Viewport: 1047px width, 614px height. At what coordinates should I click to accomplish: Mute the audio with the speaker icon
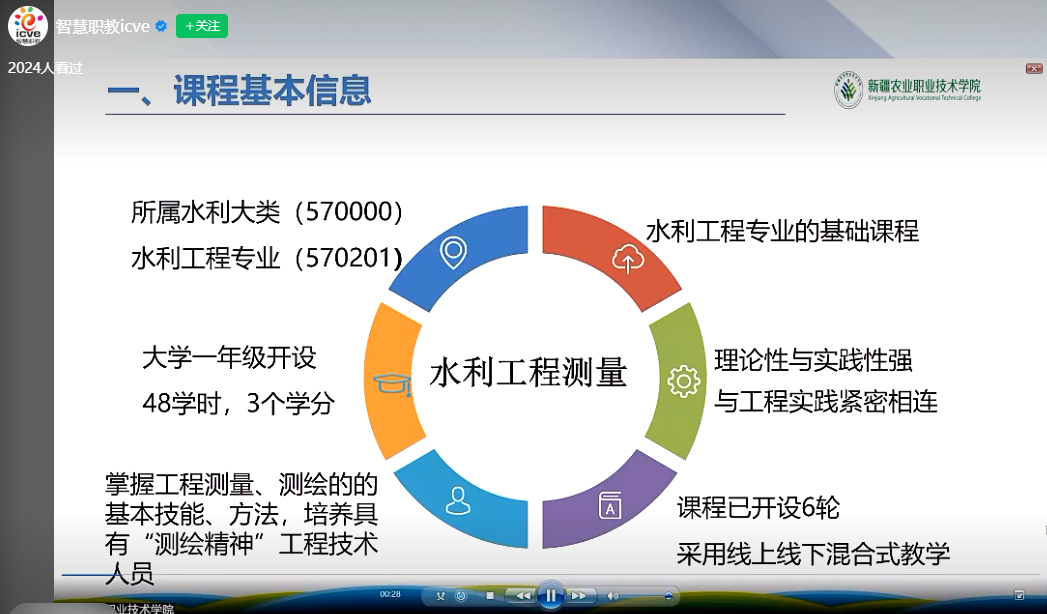[x=612, y=596]
